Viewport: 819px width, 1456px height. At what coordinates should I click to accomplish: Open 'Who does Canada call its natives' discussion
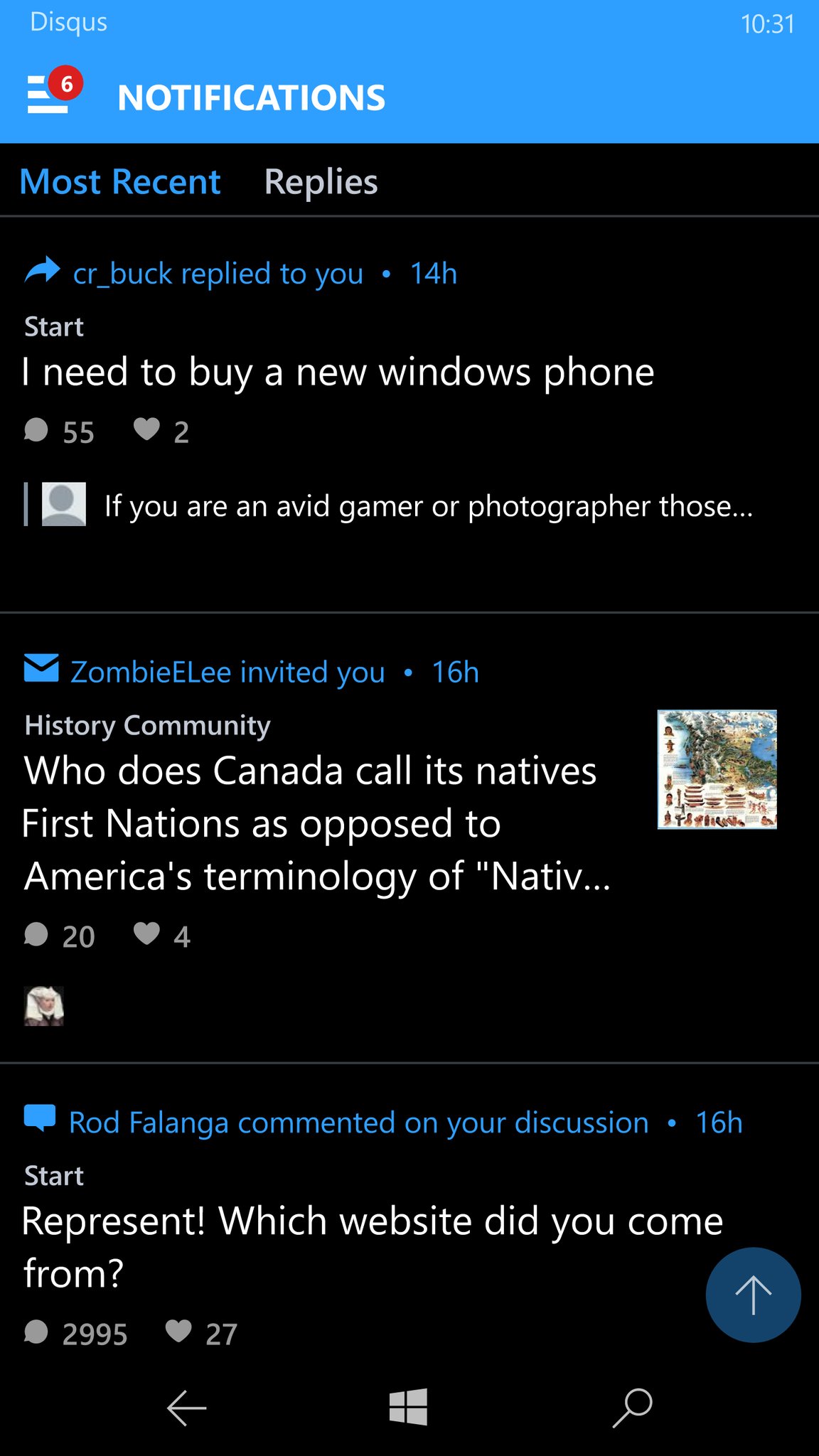tap(316, 824)
